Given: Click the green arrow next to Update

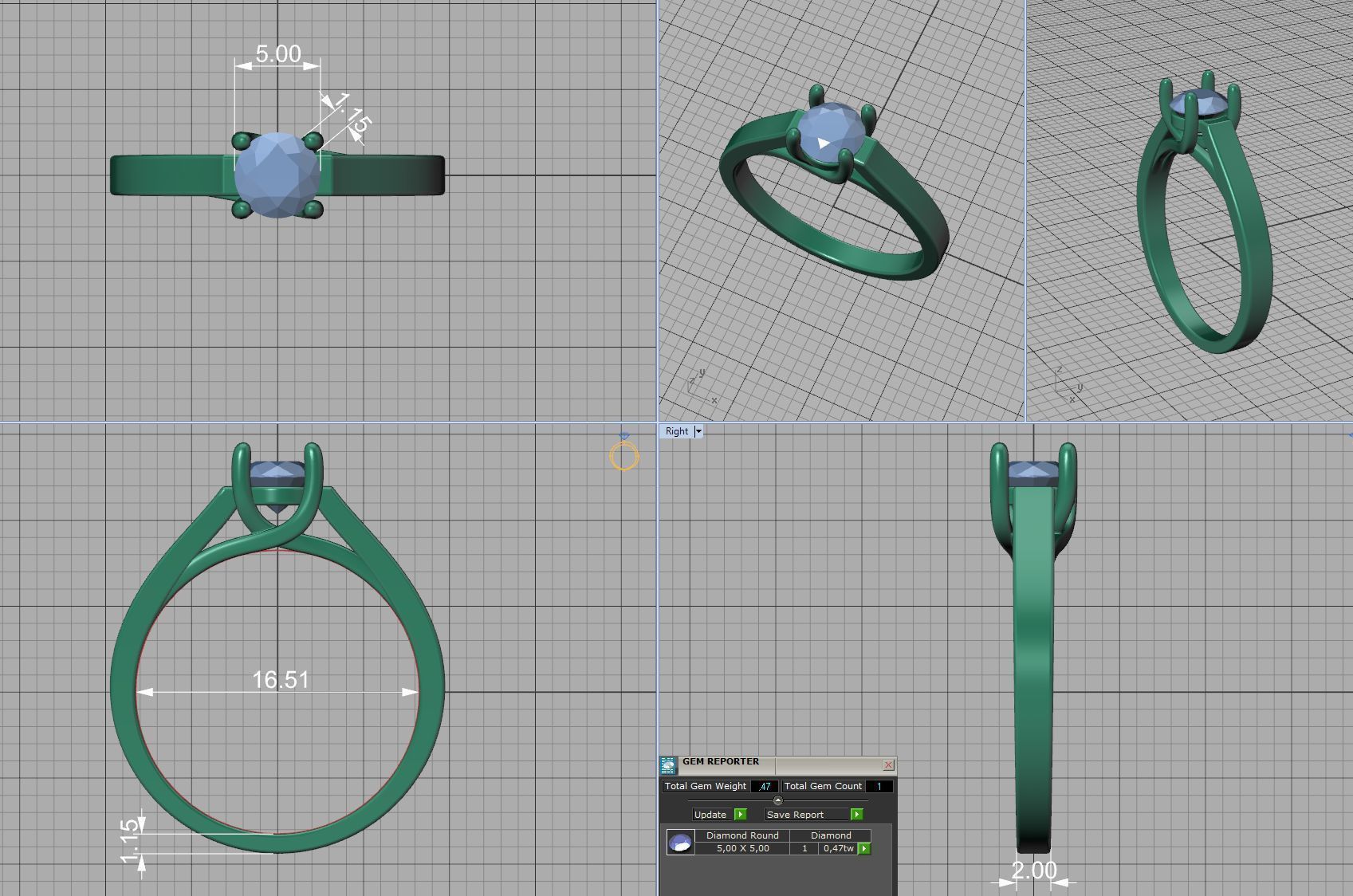Looking at the screenshot, I should click(740, 814).
